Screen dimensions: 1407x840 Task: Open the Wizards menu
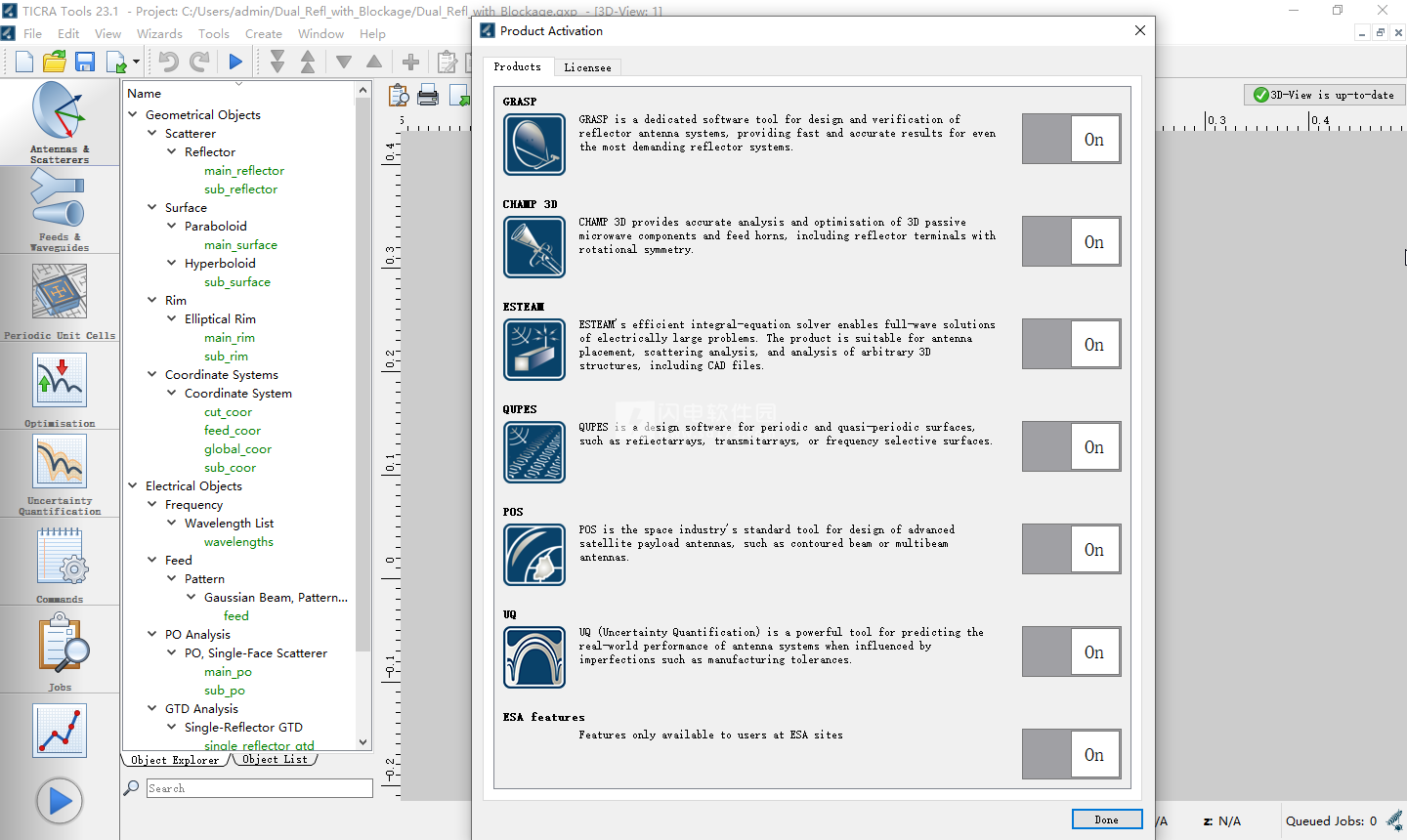[159, 33]
